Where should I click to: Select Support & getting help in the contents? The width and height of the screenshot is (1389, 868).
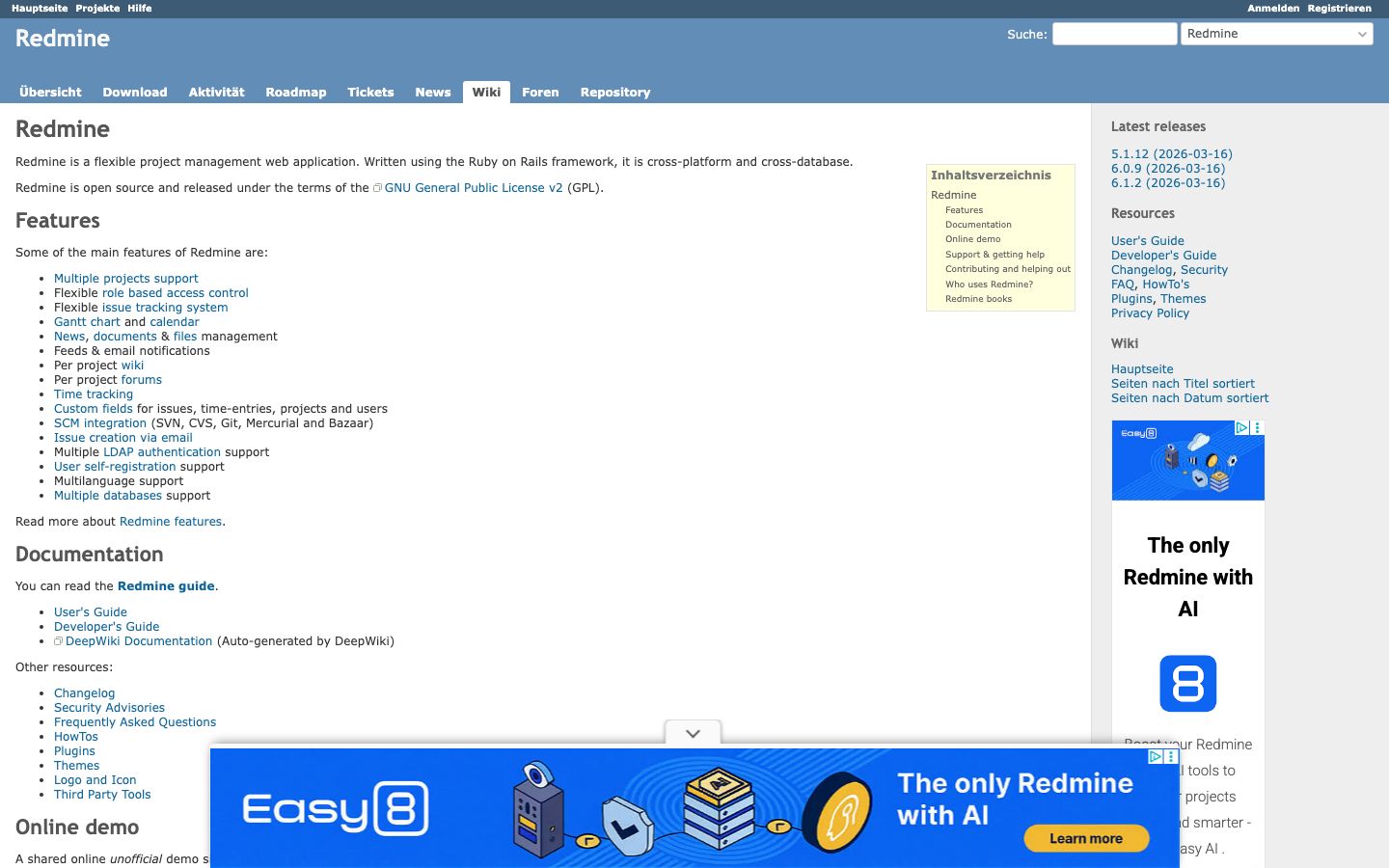pyautogui.click(x=994, y=255)
